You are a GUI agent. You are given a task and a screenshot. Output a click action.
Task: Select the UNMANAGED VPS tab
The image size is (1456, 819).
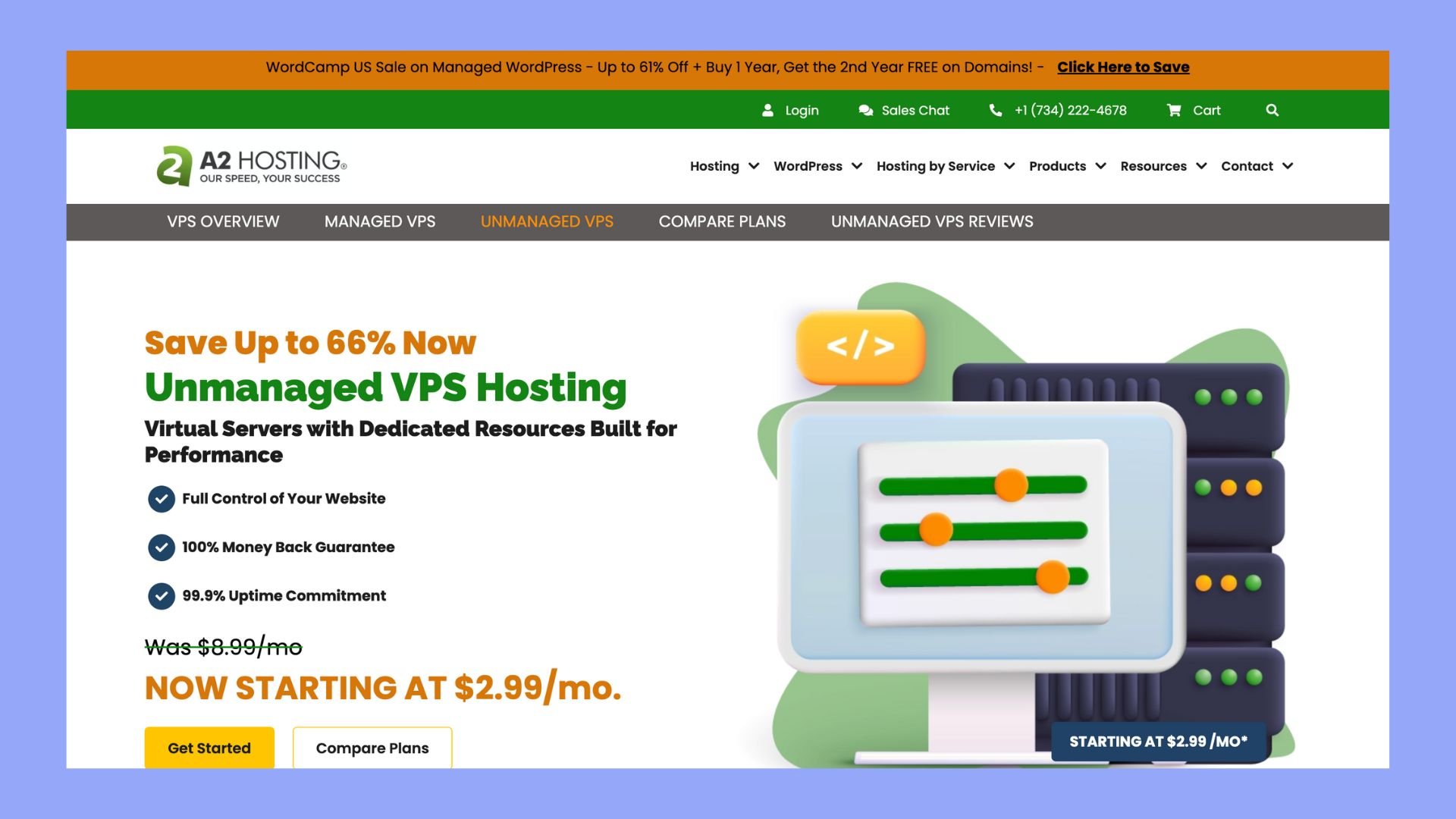point(547,221)
